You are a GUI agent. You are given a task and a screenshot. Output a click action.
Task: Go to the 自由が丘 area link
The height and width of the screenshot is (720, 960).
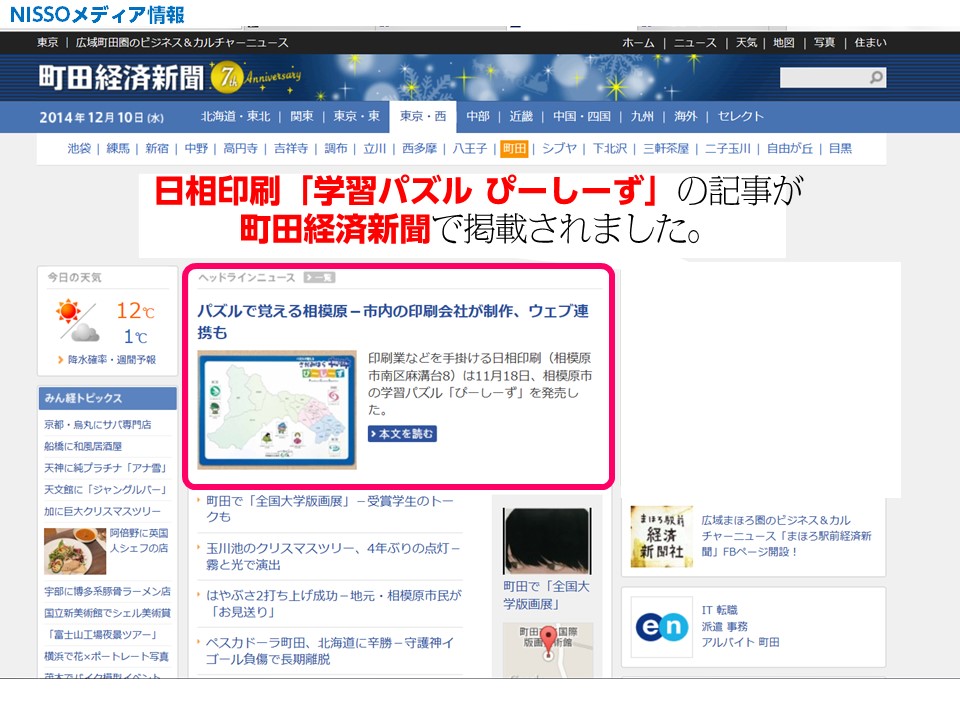(790, 149)
